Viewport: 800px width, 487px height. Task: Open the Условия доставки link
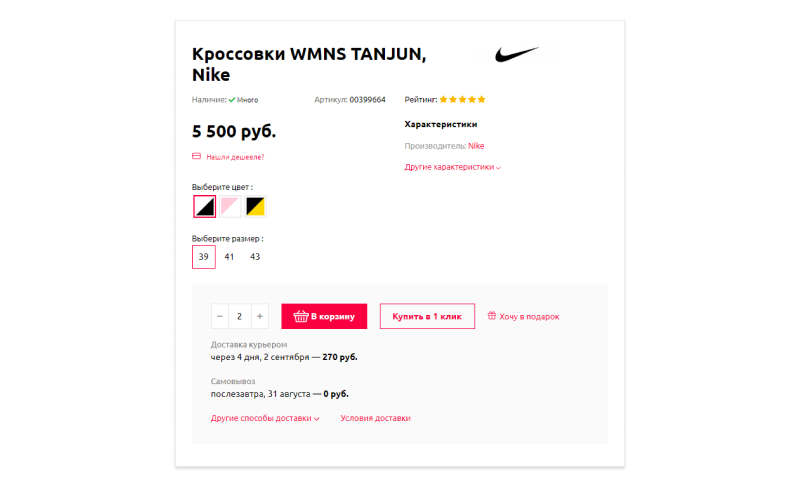[376, 418]
